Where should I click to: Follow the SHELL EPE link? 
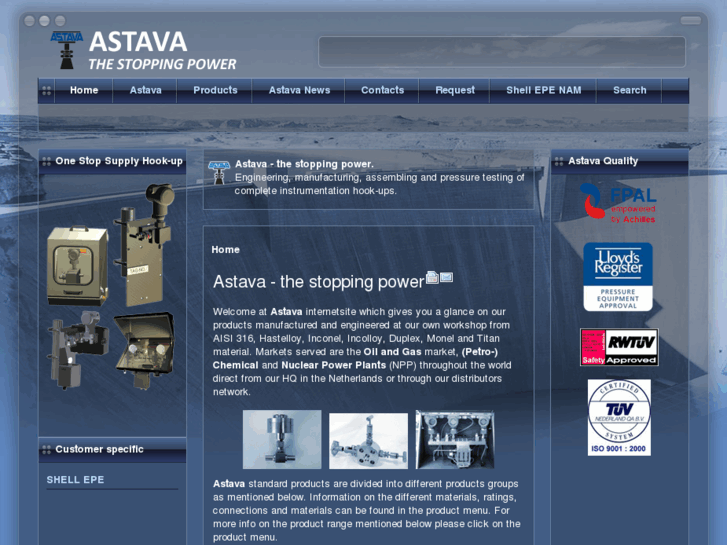click(75, 480)
